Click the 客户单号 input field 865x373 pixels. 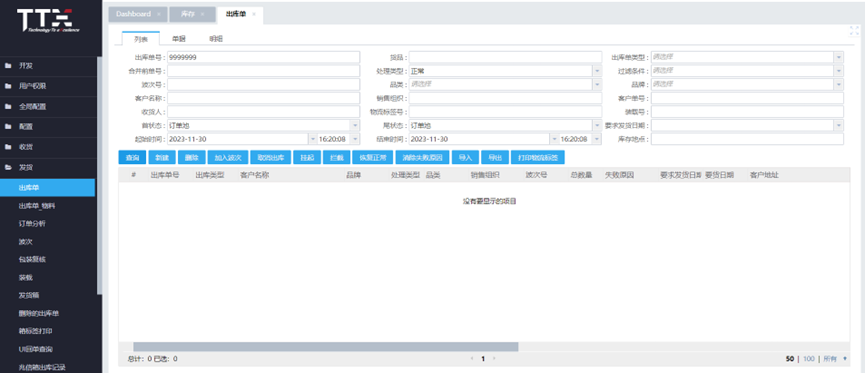pyautogui.click(x=747, y=98)
